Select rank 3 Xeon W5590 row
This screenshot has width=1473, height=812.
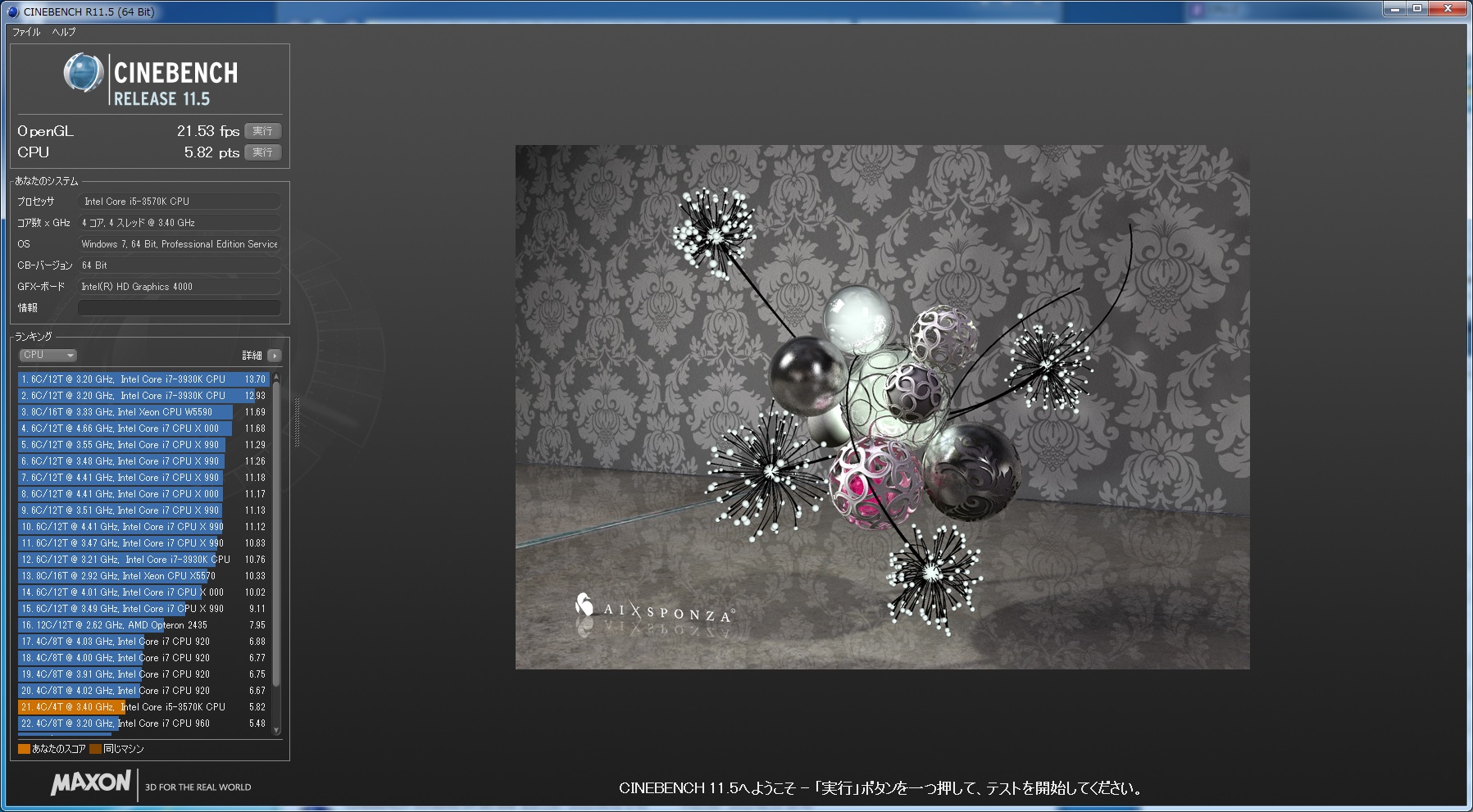click(x=144, y=412)
